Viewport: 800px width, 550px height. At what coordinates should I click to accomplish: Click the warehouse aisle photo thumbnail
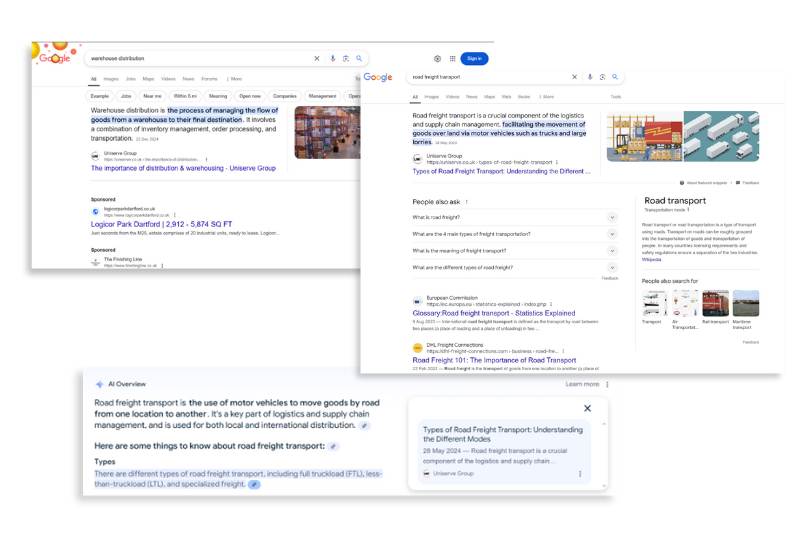(328, 132)
